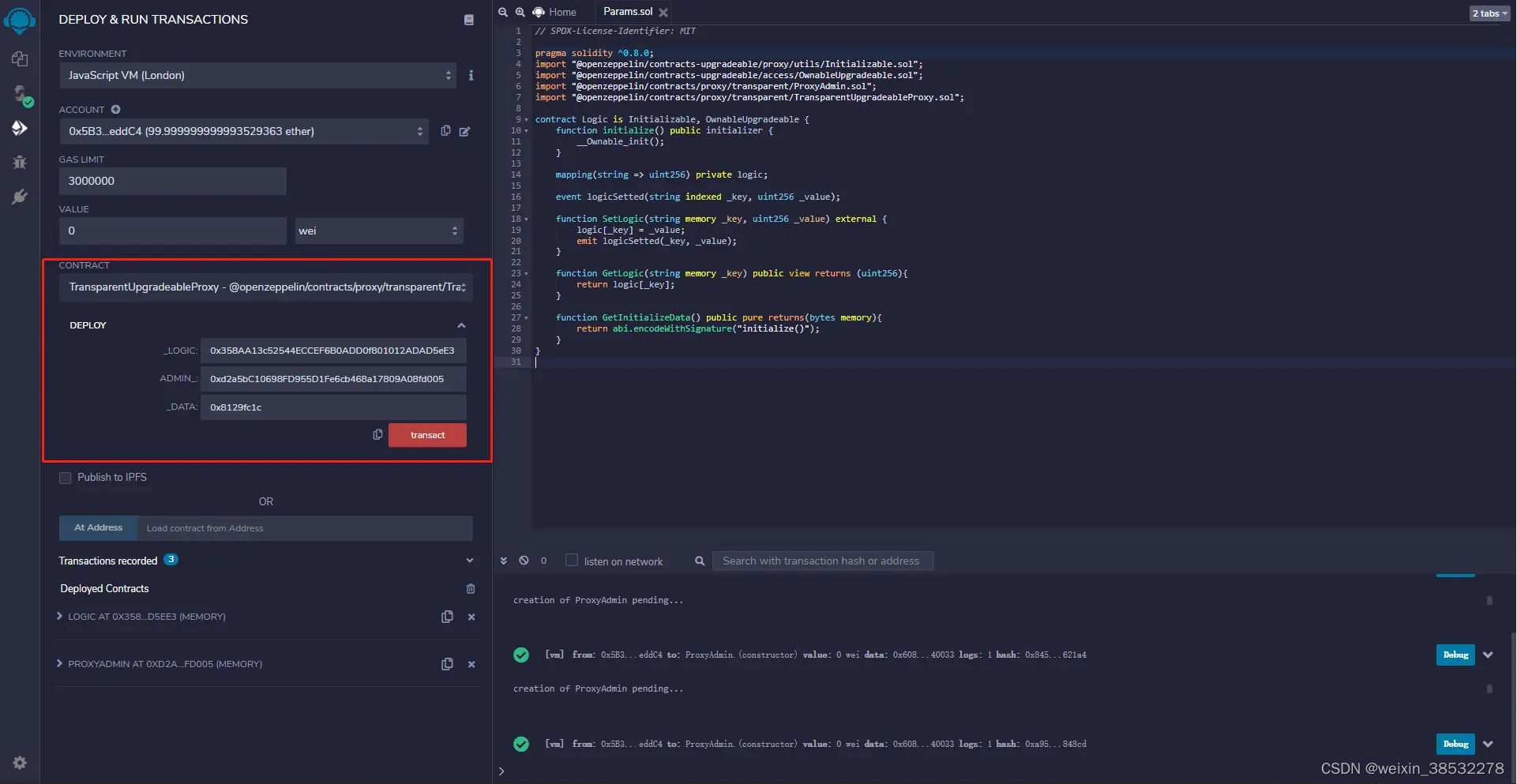1517x784 pixels.
Task: Click the terminal search magnifier icon
Action: click(700, 561)
